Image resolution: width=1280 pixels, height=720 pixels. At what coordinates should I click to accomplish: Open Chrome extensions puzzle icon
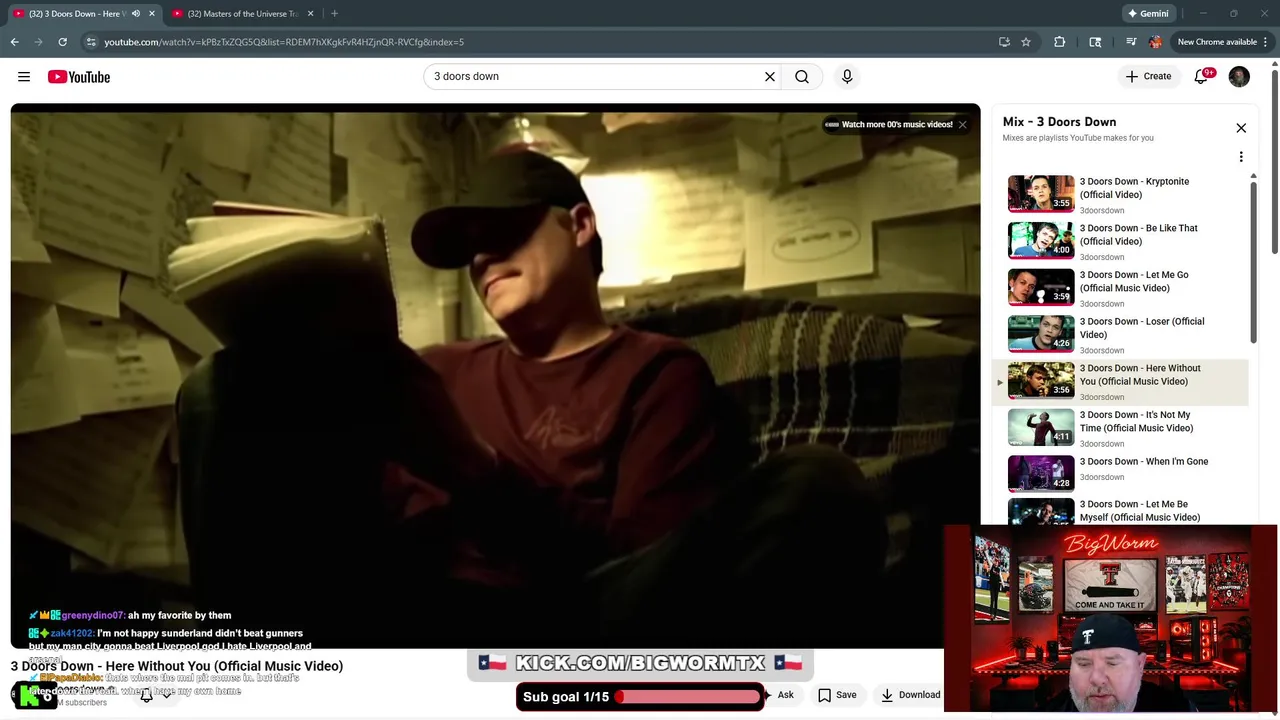1060,42
